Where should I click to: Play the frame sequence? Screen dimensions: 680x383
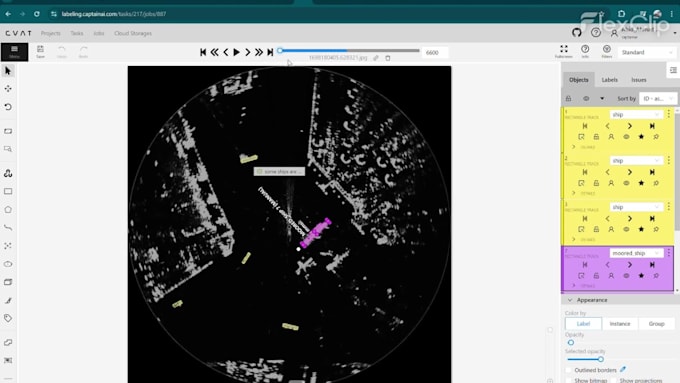click(236, 52)
